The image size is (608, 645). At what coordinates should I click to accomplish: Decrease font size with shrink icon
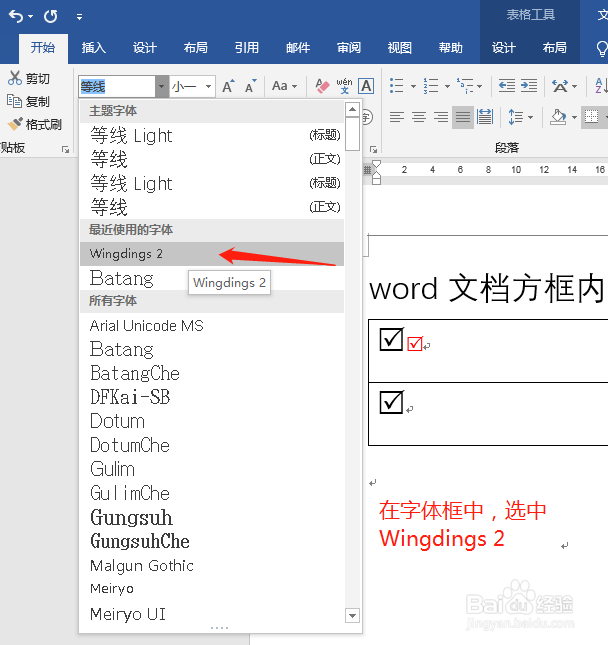(x=251, y=86)
